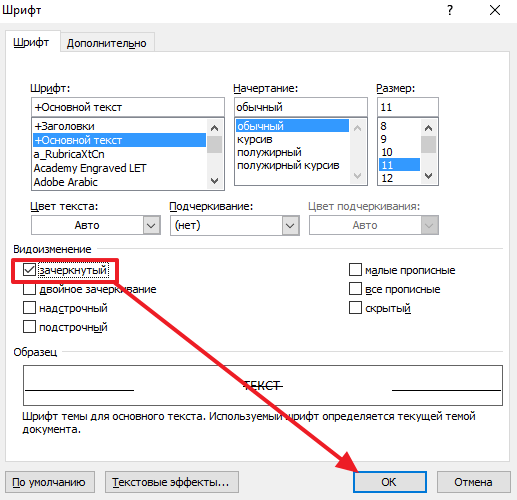The image size is (517, 500).
Task: Confirm with the OK button
Action: coord(389,482)
